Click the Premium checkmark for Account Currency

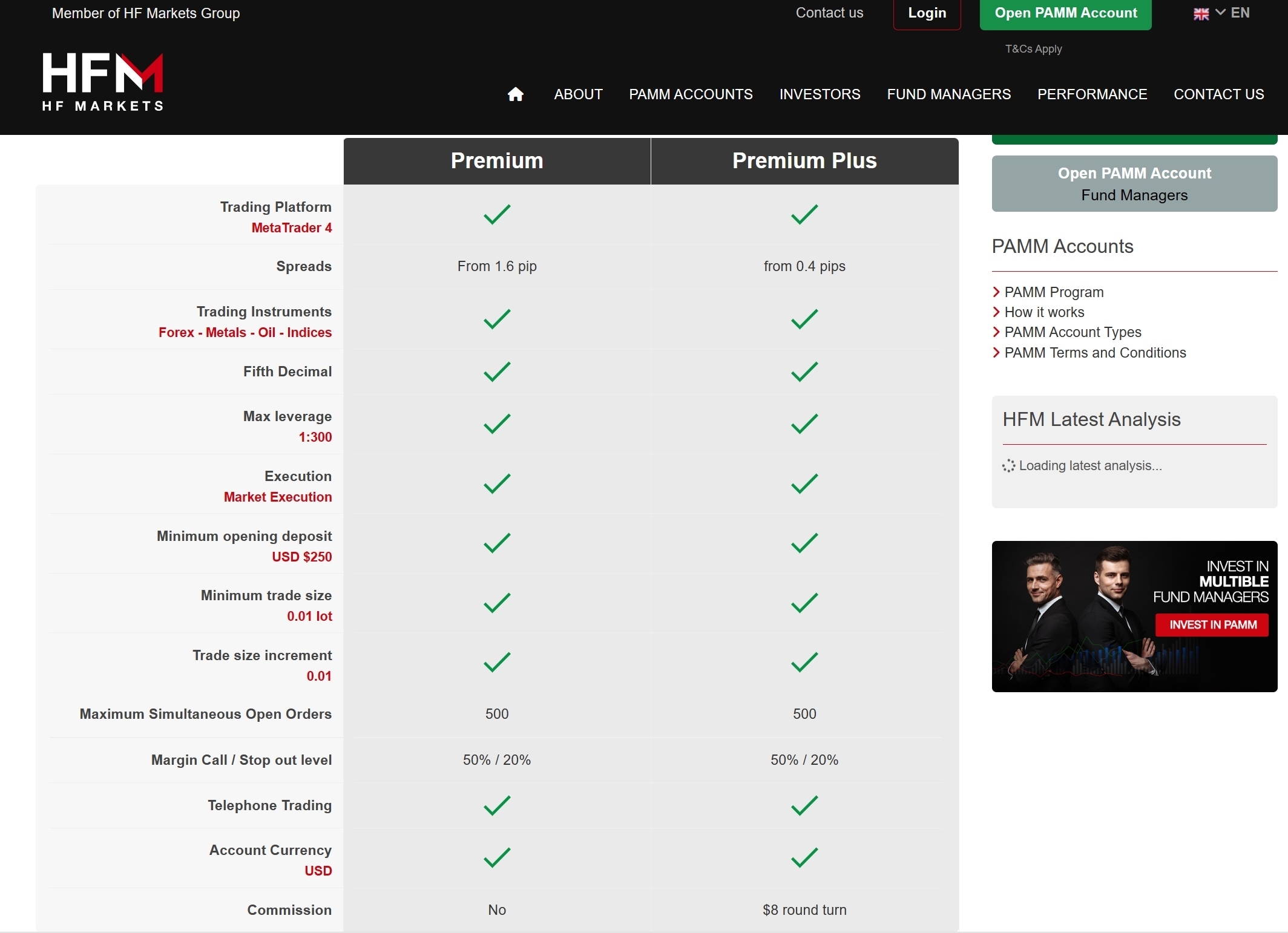(497, 857)
